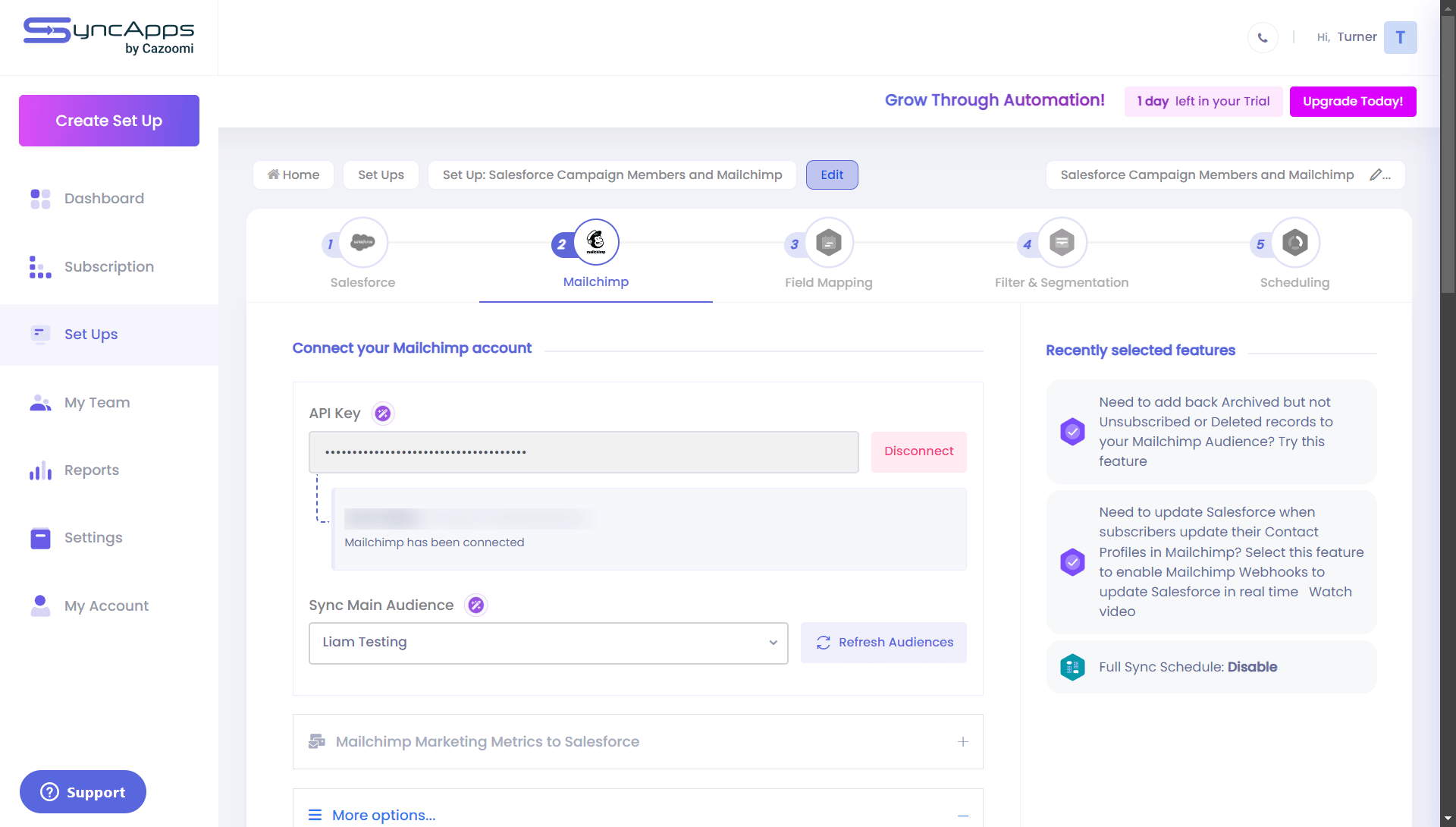The width and height of the screenshot is (1456, 827).
Task: Click the Full Sync Schedule icon
Action: point(1072,668)
